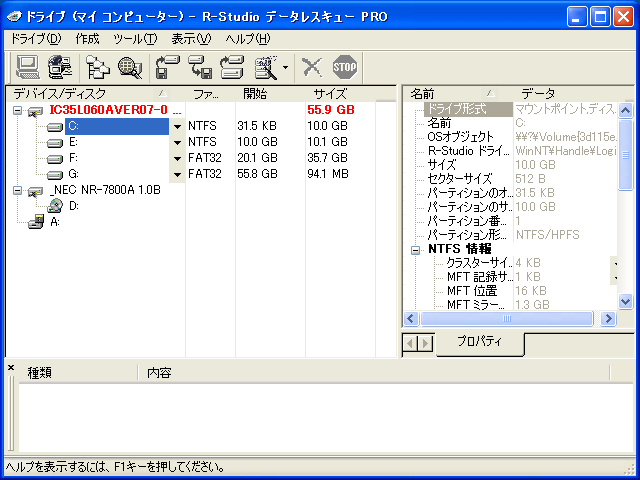Screen dimensions: 640x480
Task: Click the properties horizontal scrollbar thumb
Action: pos(507,318)
